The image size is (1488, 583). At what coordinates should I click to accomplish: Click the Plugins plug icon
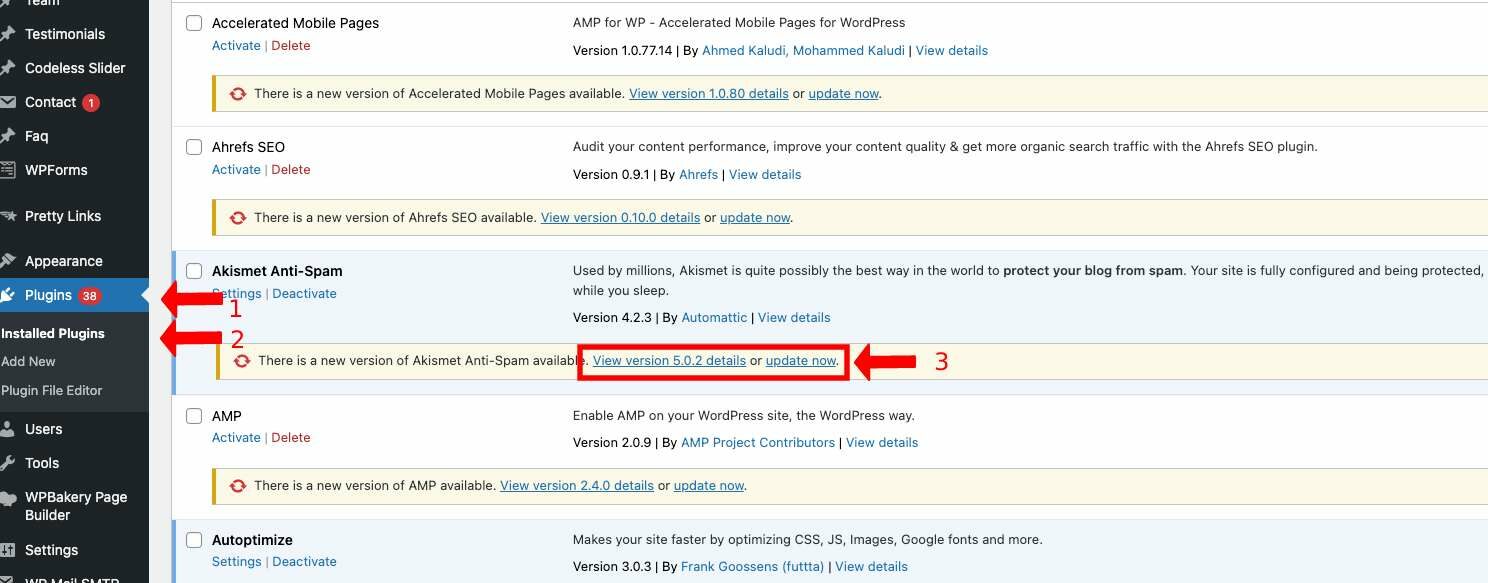(x=7, y=295)
